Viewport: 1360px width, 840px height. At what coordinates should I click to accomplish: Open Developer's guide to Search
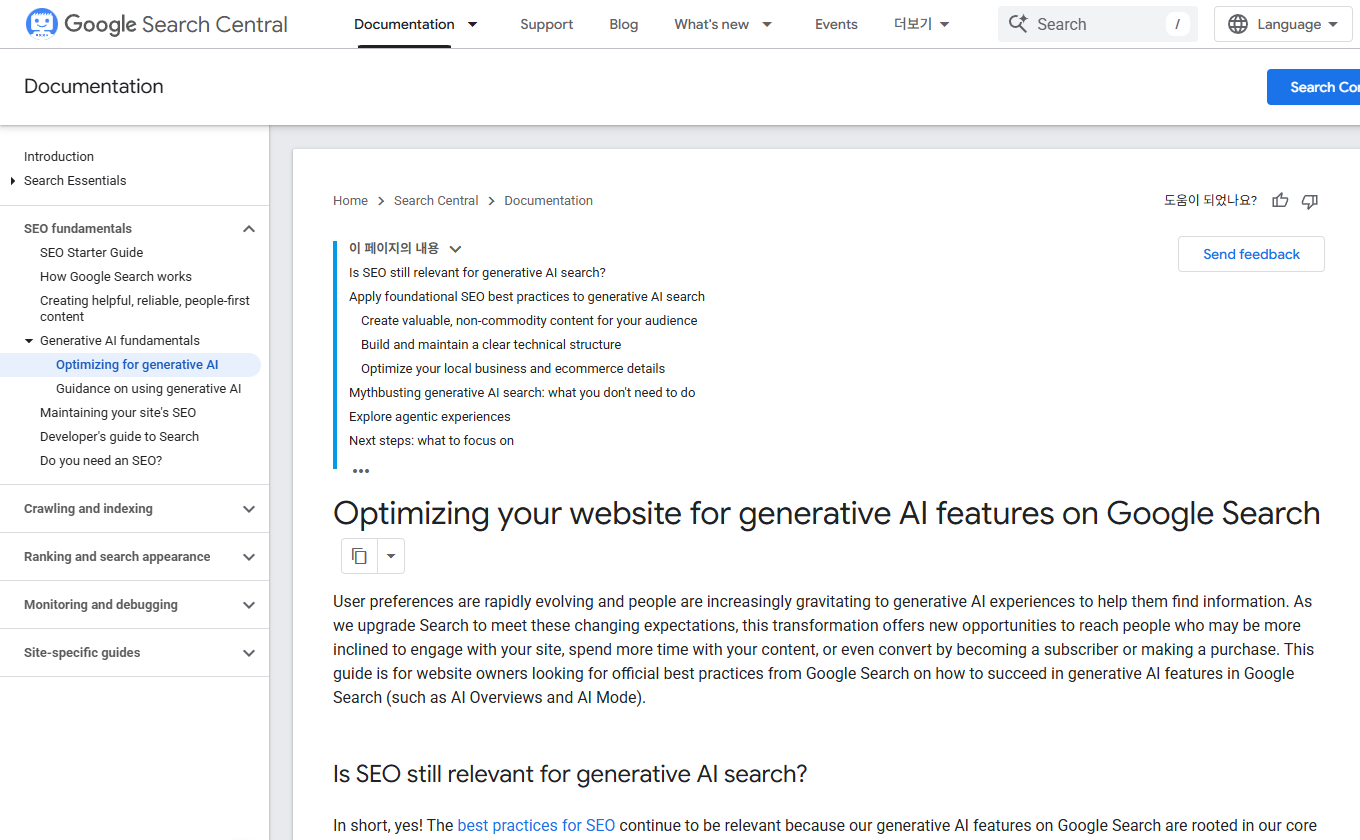pos(119,437)
